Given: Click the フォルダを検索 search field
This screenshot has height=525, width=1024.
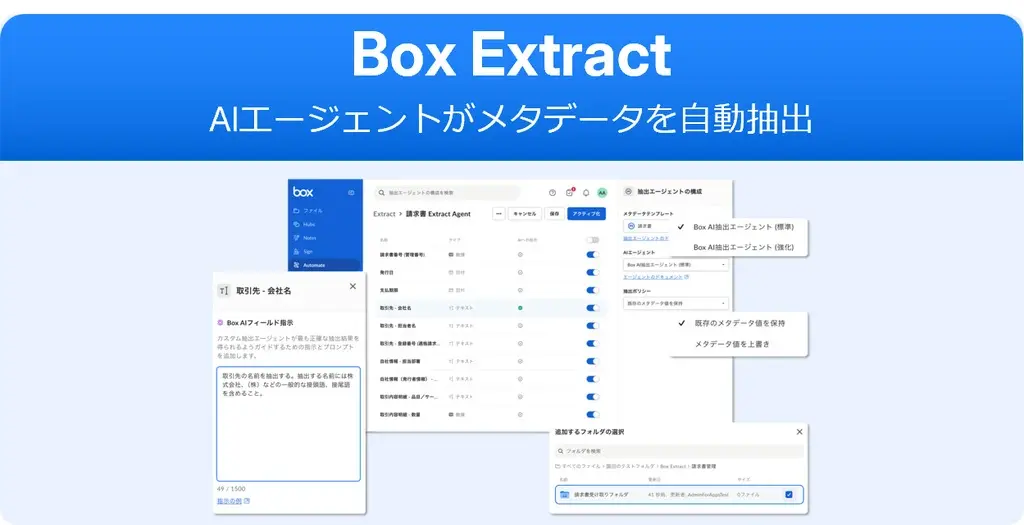Looking at the screenshot, I should coord(679,451).
